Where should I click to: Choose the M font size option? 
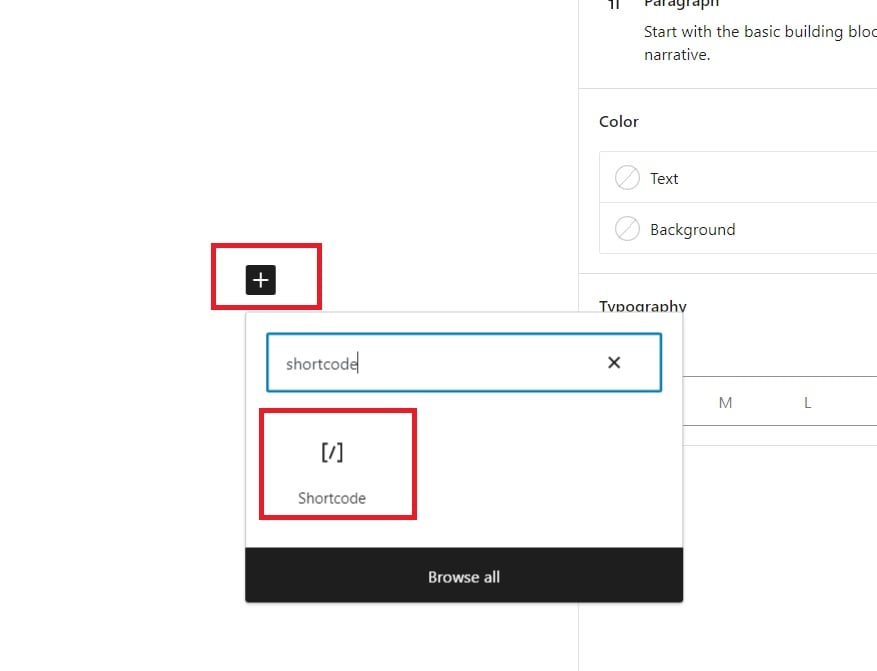pos(725,403)
